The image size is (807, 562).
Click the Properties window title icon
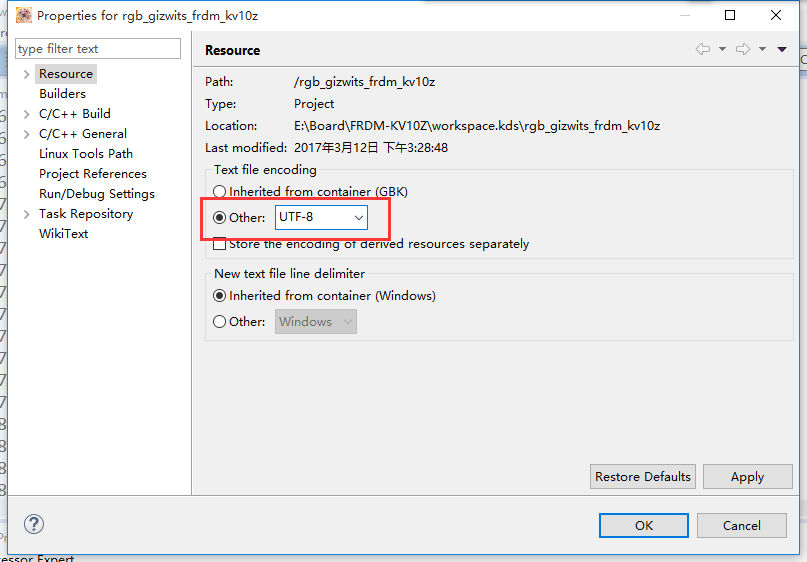[24, 15]
